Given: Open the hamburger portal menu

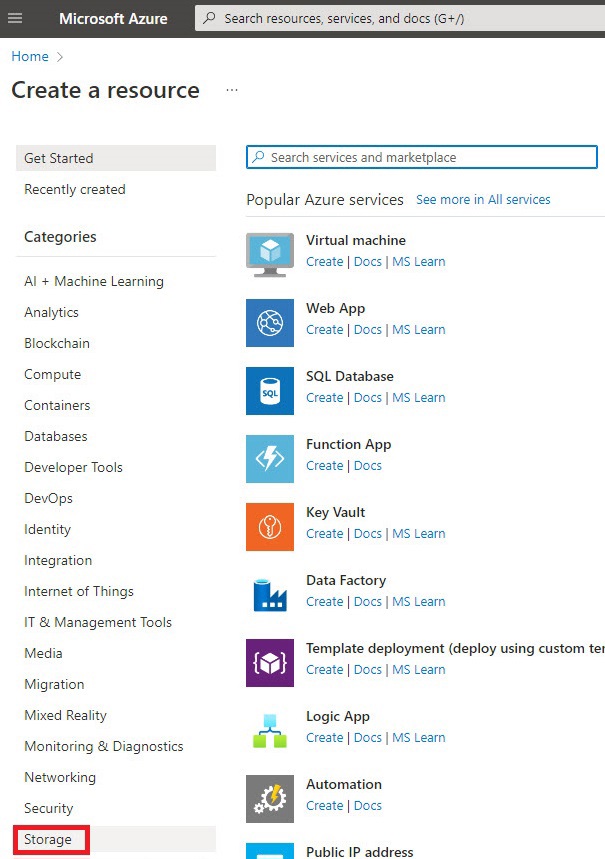Looking at the screenshot, I should [15, 18].
